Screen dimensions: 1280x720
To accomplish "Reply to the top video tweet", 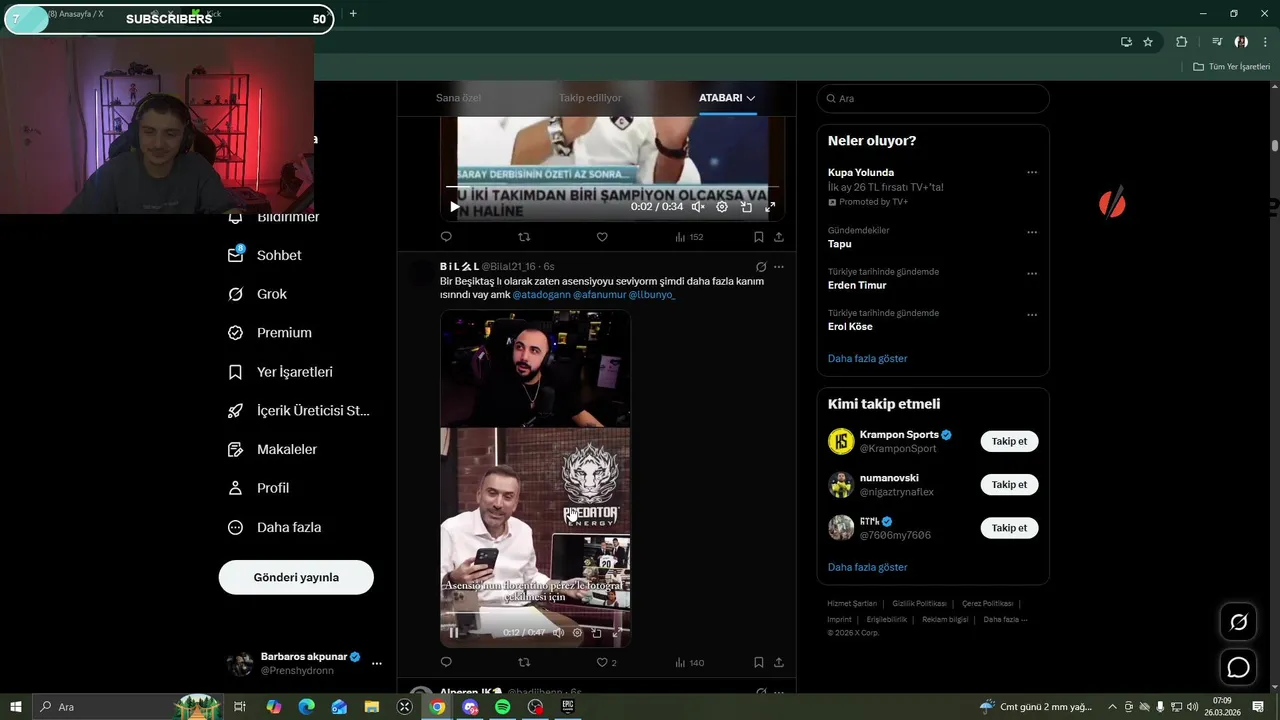I will (x=446, y=237).
